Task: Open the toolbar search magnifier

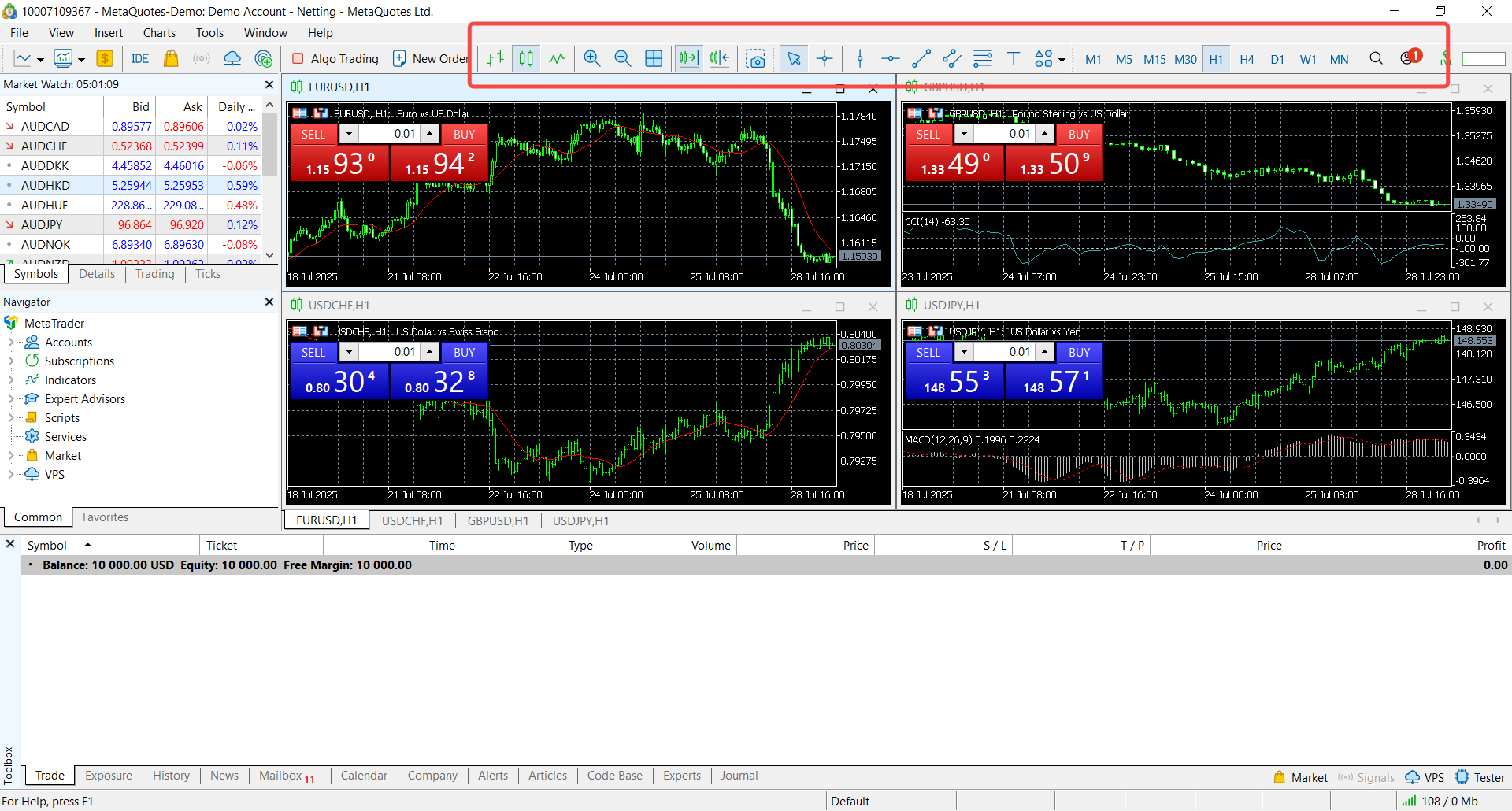Action: (1376, 59)
